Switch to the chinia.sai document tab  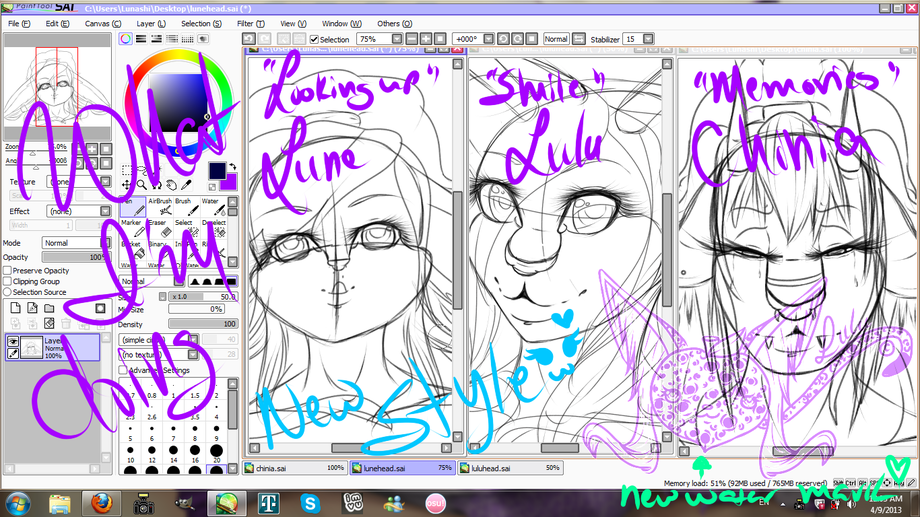[295, 468]
